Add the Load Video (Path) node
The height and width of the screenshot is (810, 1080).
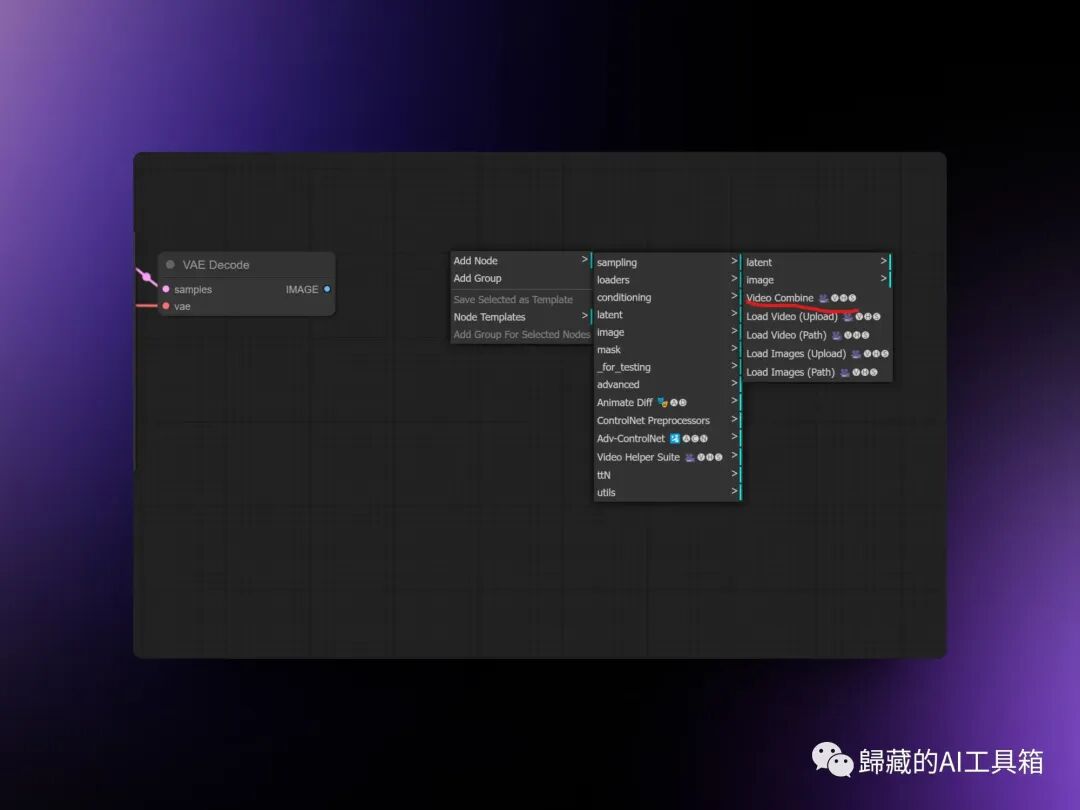(x=817, y=335)
